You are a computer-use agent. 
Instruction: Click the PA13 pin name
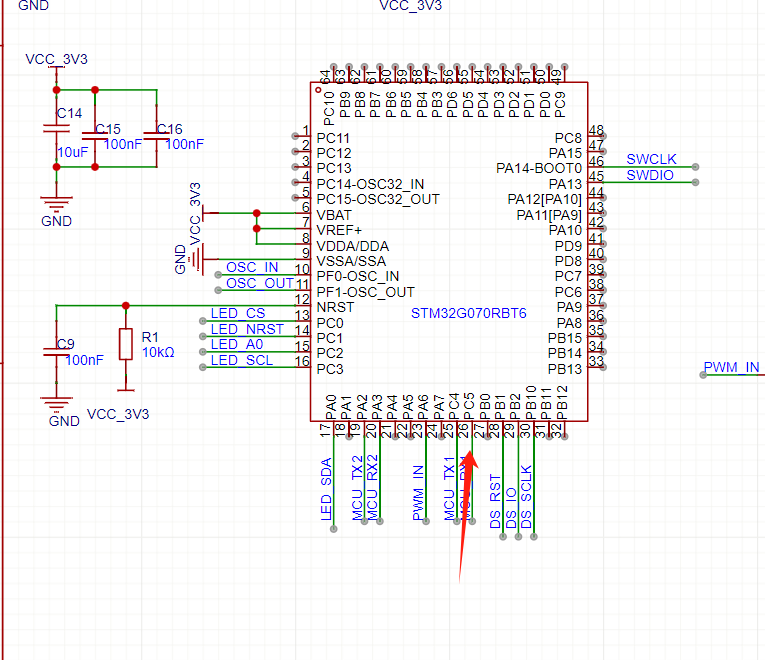tap(565, 184)
